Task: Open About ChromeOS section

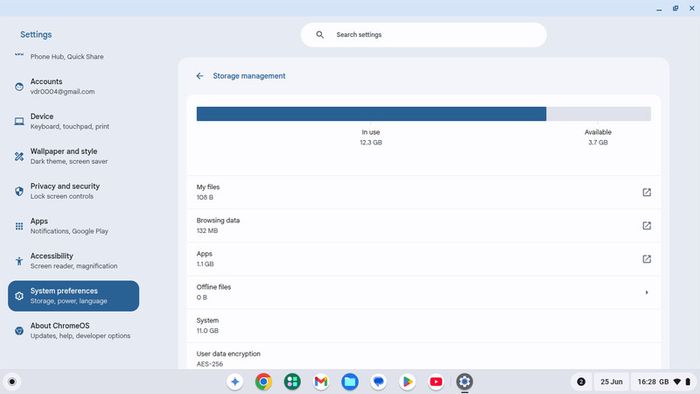Action: click(x=74, y=331)
